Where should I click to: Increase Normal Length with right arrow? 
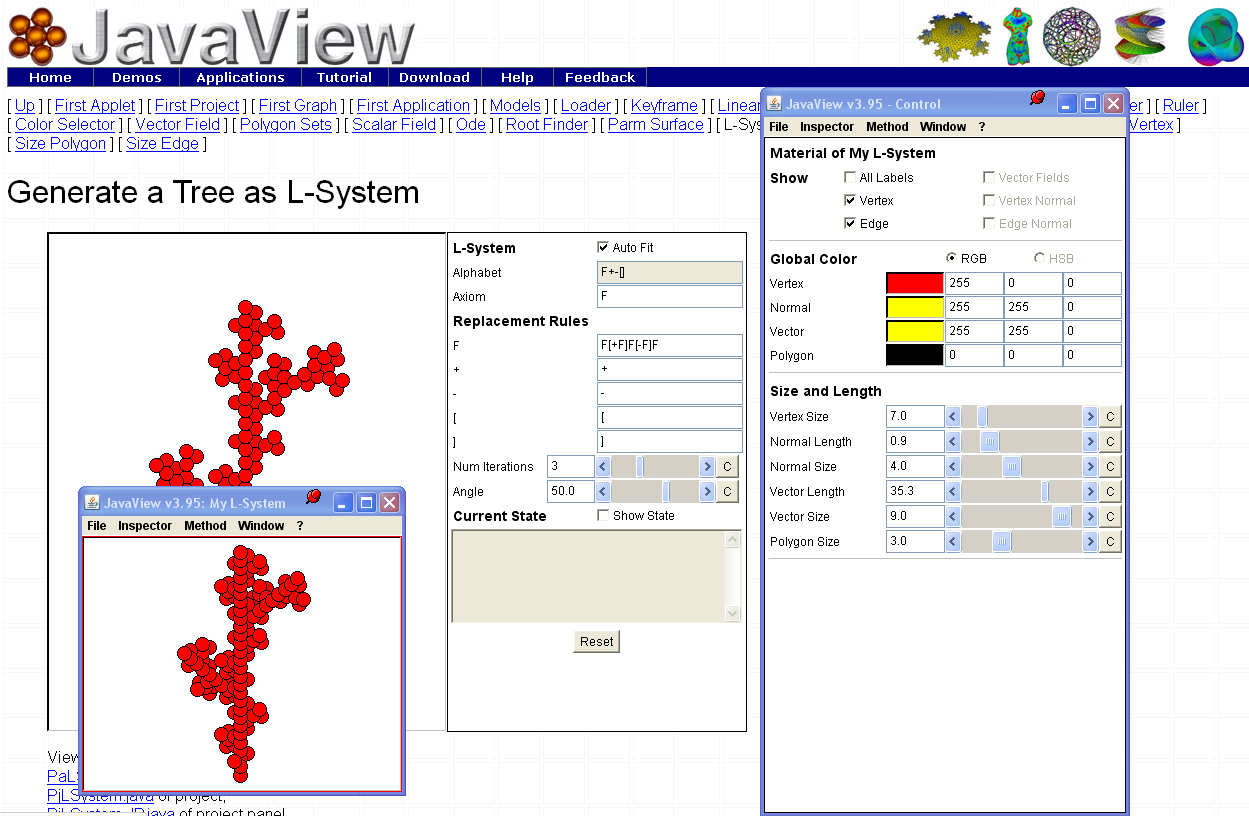[x=1090, y=442]
